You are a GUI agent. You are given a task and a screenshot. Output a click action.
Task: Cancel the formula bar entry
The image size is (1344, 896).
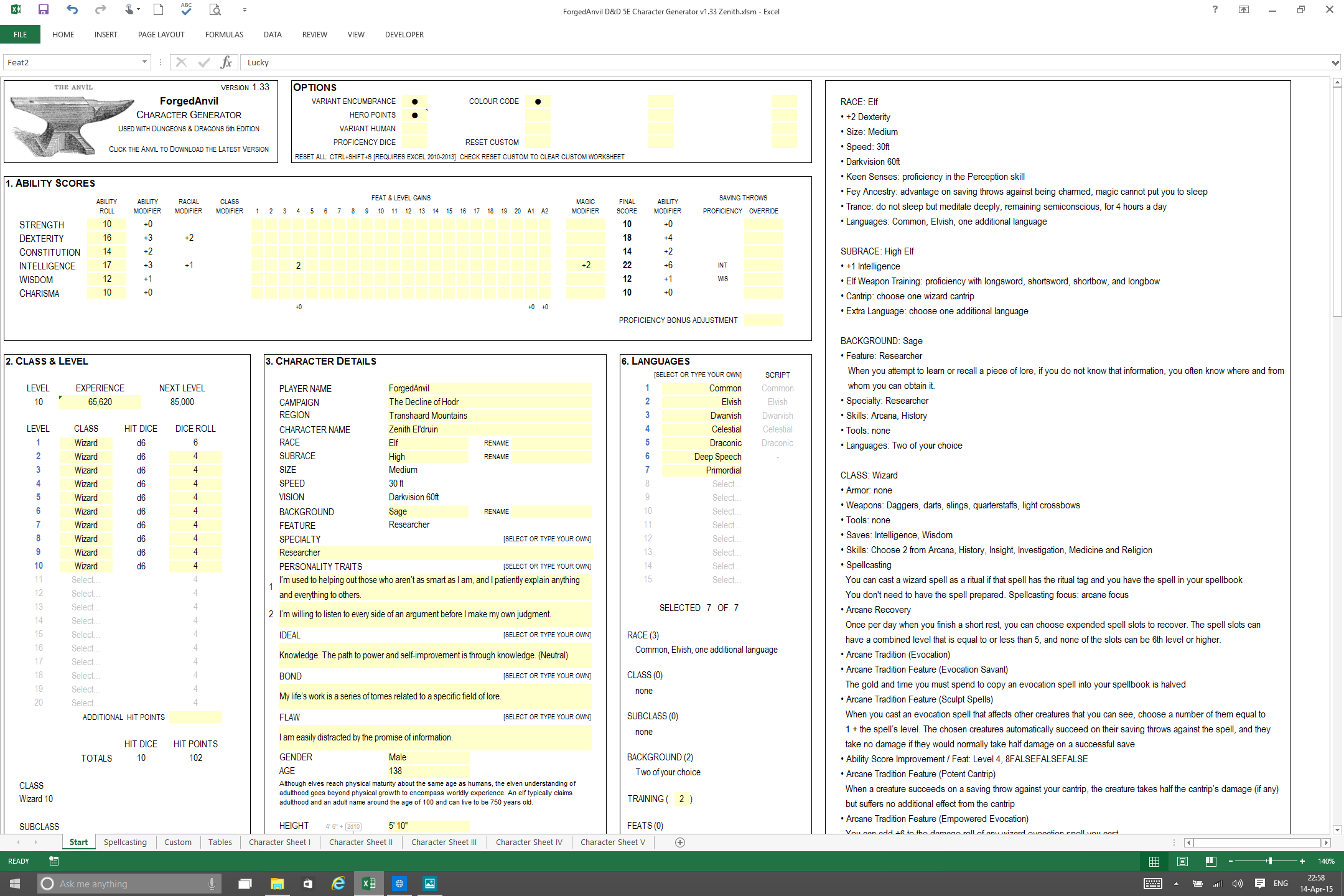click(x=181, y=62)
